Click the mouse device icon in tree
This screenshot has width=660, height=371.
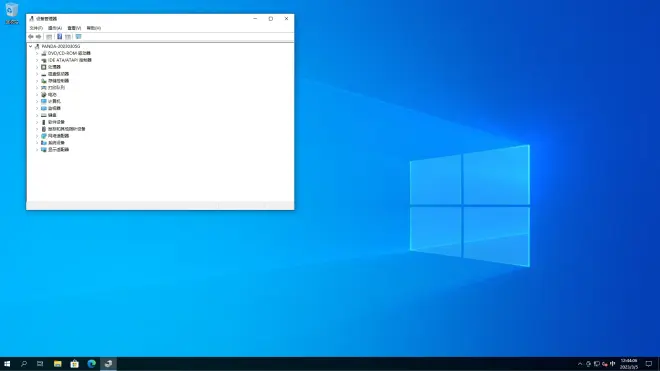click(44, 129)
